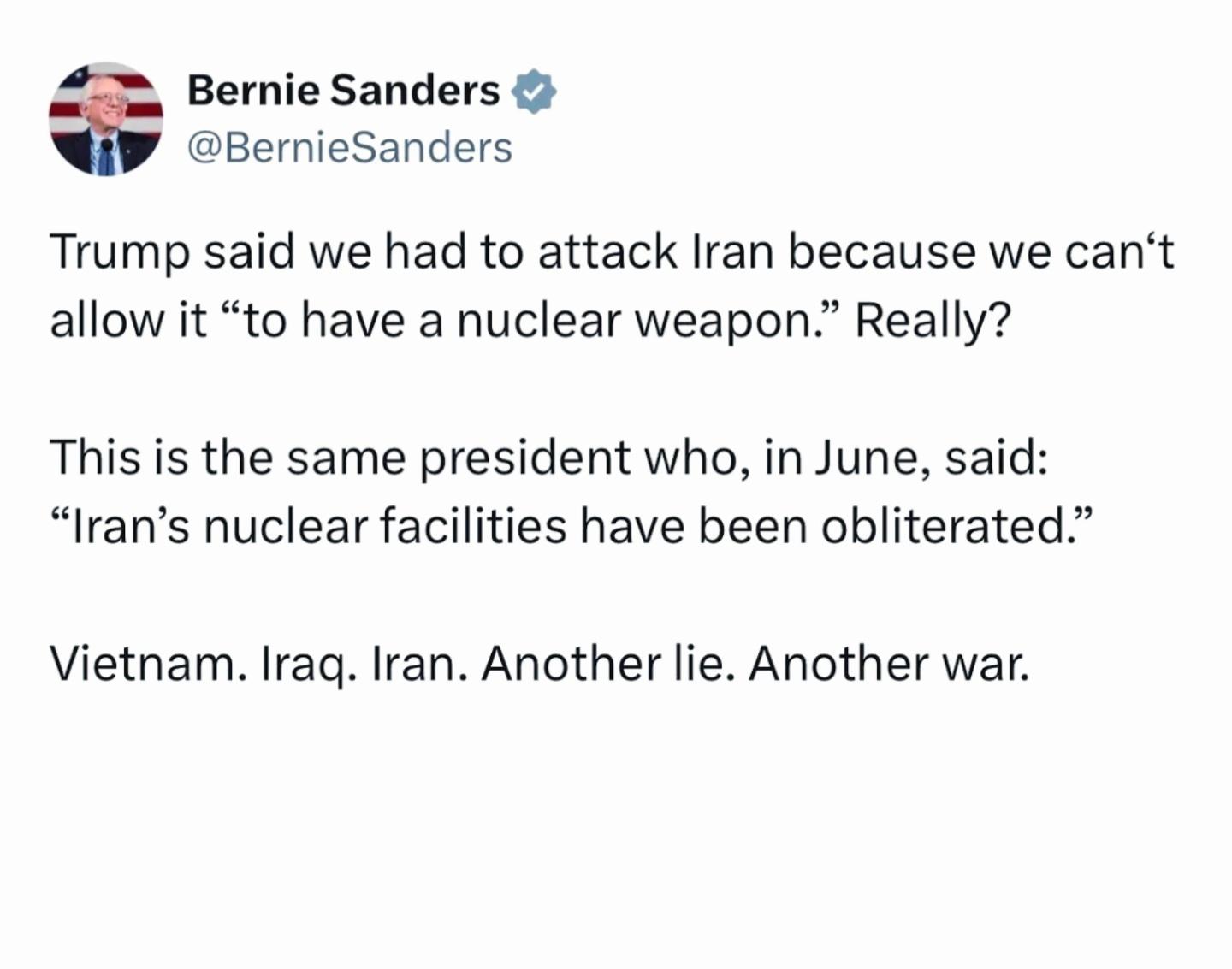Open Bernie Sanders' profile picture

(x=106, y=118)
